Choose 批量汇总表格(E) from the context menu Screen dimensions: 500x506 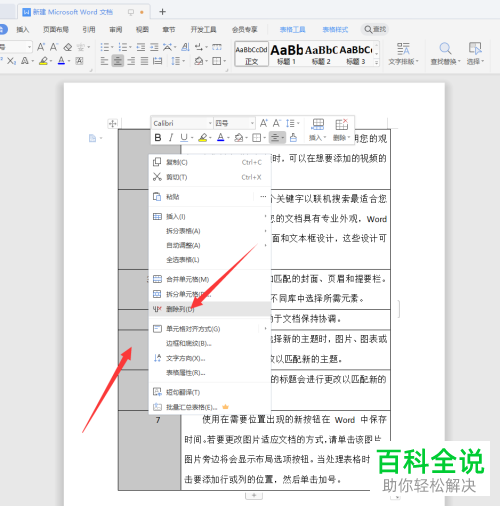coord(209,407)
